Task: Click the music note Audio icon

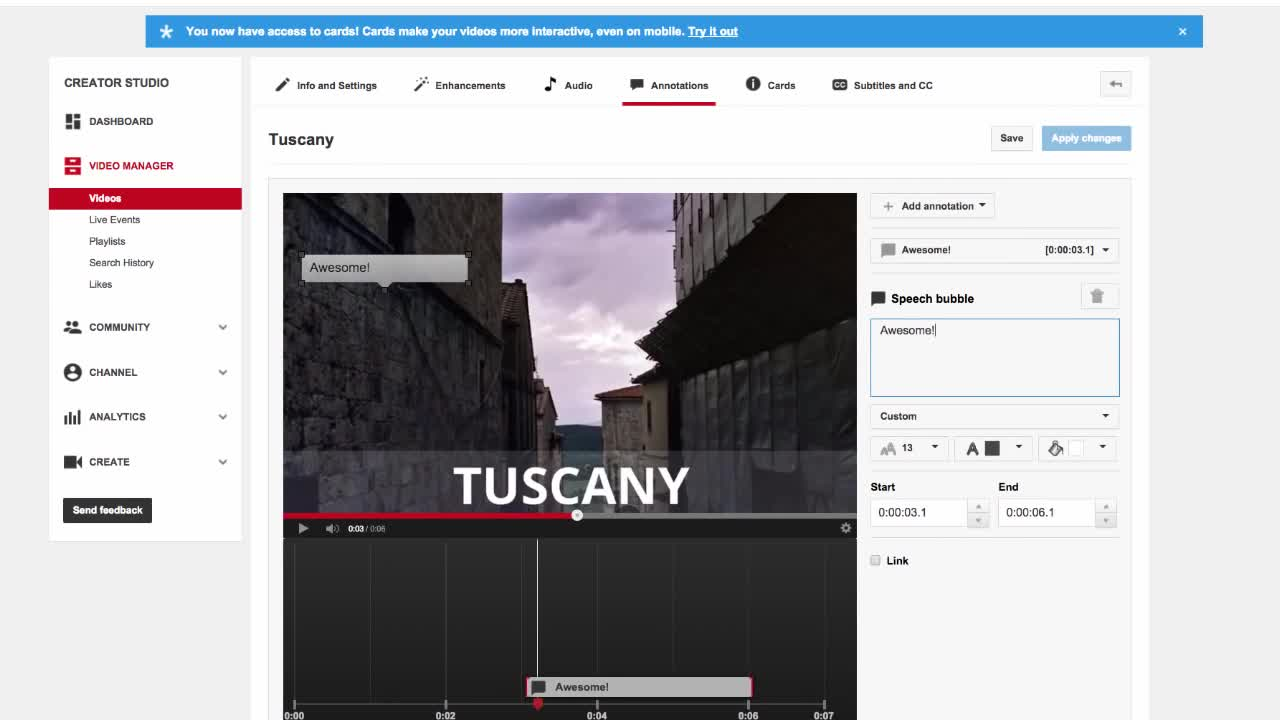Action: pos(550,85)
